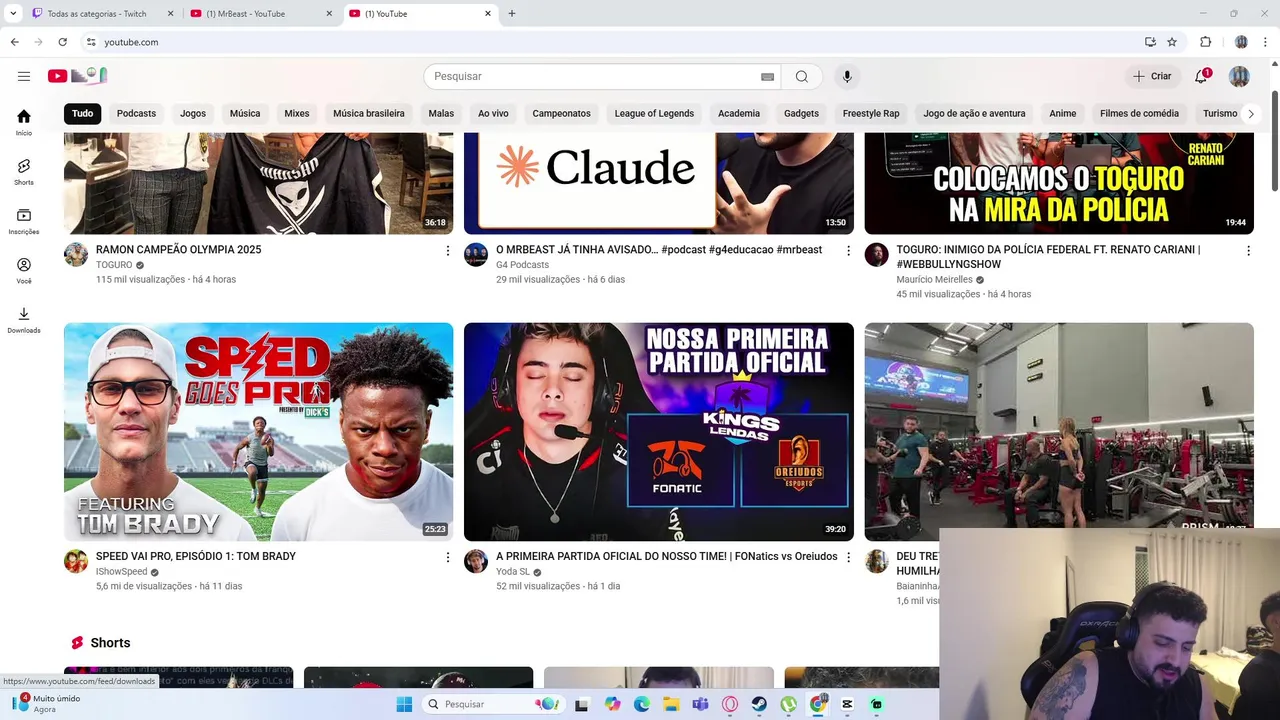Open the YouTube hamburger guide menu
This screenshot has width=1280, height=720.
24,76
